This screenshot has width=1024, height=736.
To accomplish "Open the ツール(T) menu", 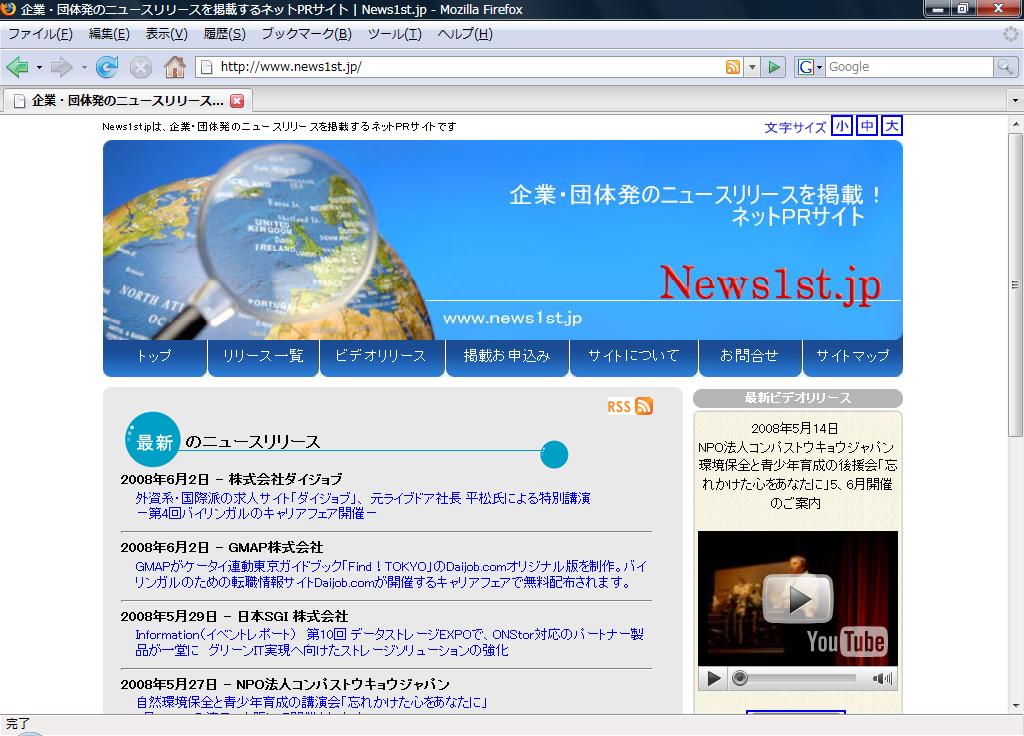I will click(394, 34).
